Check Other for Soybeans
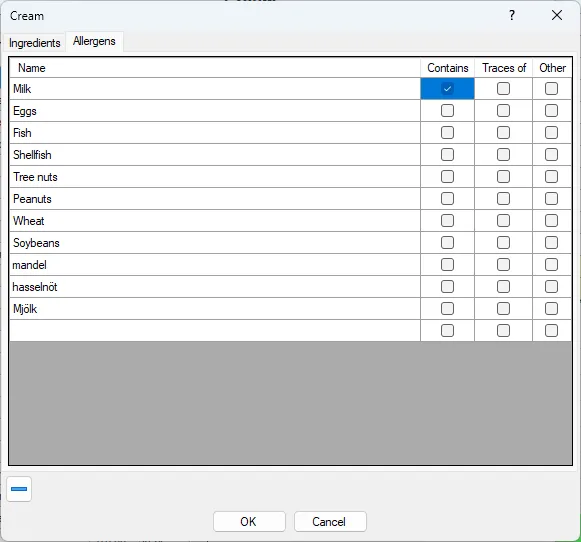Screen dimensions: 581x542 pos(551,243)
